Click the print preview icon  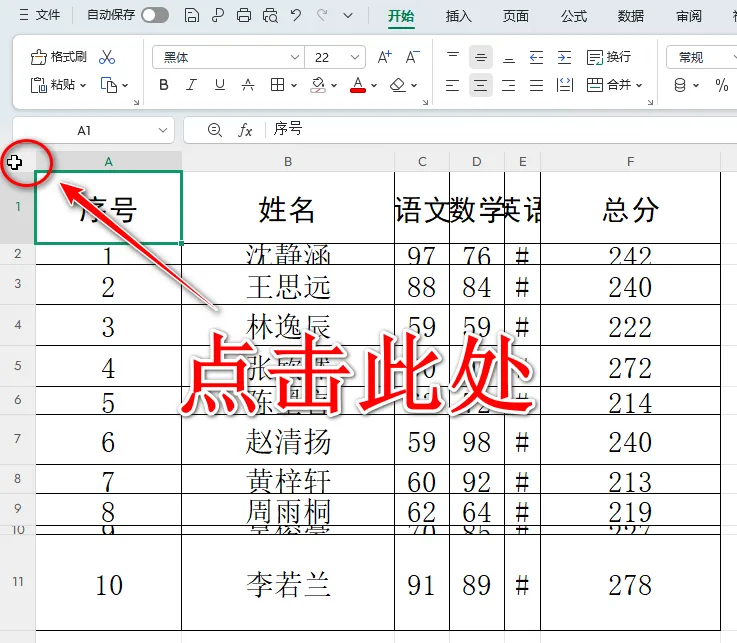point(270,16)
